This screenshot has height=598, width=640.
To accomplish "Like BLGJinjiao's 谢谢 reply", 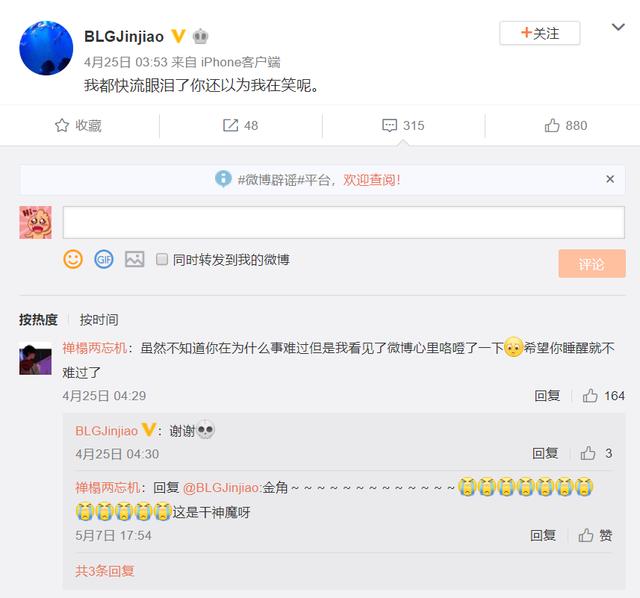I will pos(588,453).
